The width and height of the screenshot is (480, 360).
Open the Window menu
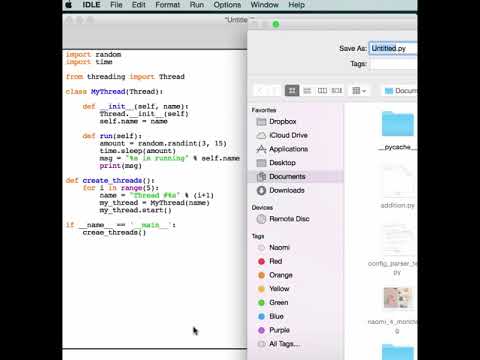pyautogui.click(x=265, y=5)
